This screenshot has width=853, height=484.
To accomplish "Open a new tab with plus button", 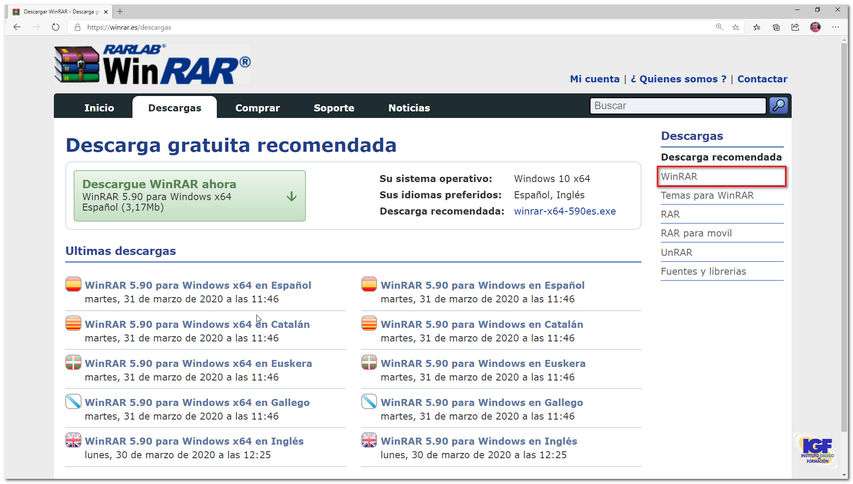I will click(120, 11).
